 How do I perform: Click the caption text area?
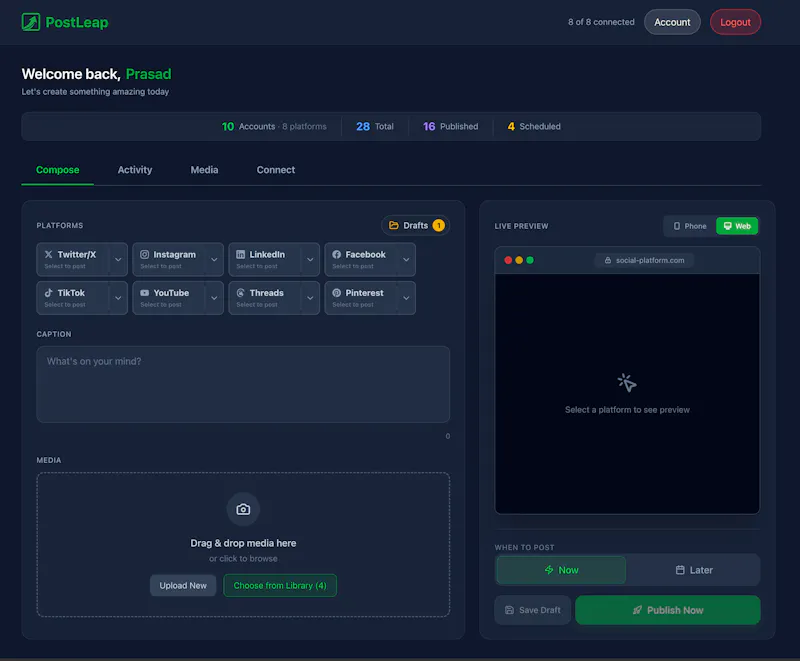pyautogui.click(x=243, y=384)
